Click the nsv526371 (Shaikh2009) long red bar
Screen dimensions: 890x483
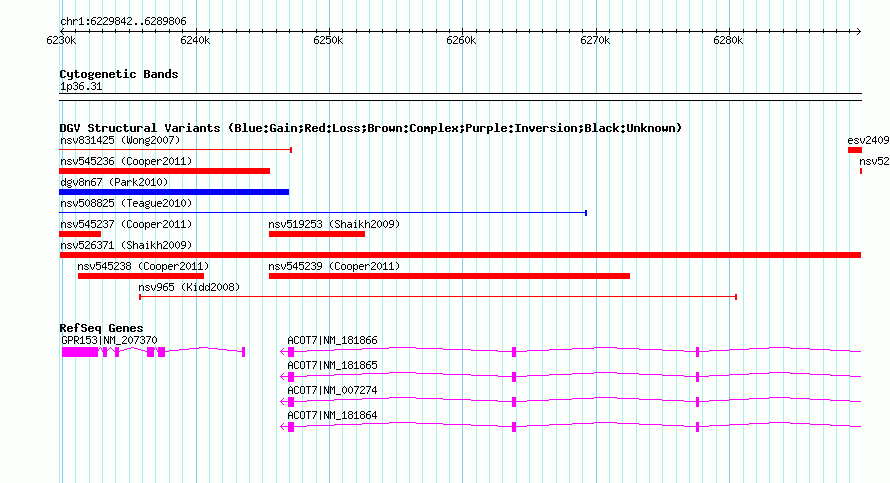click(x=460, y=255)
